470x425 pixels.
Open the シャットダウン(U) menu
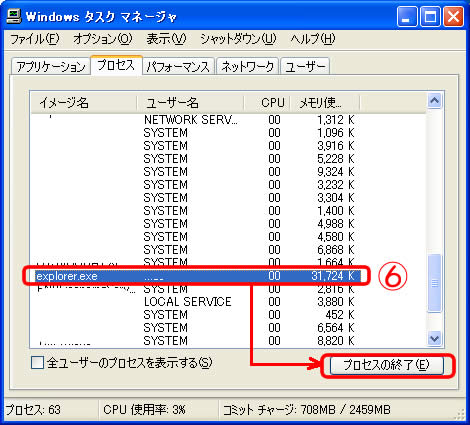238,39
